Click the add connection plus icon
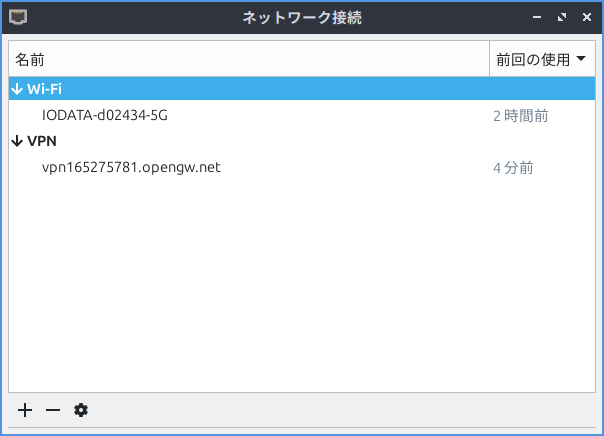604x436 pixels. pos(25,410)
